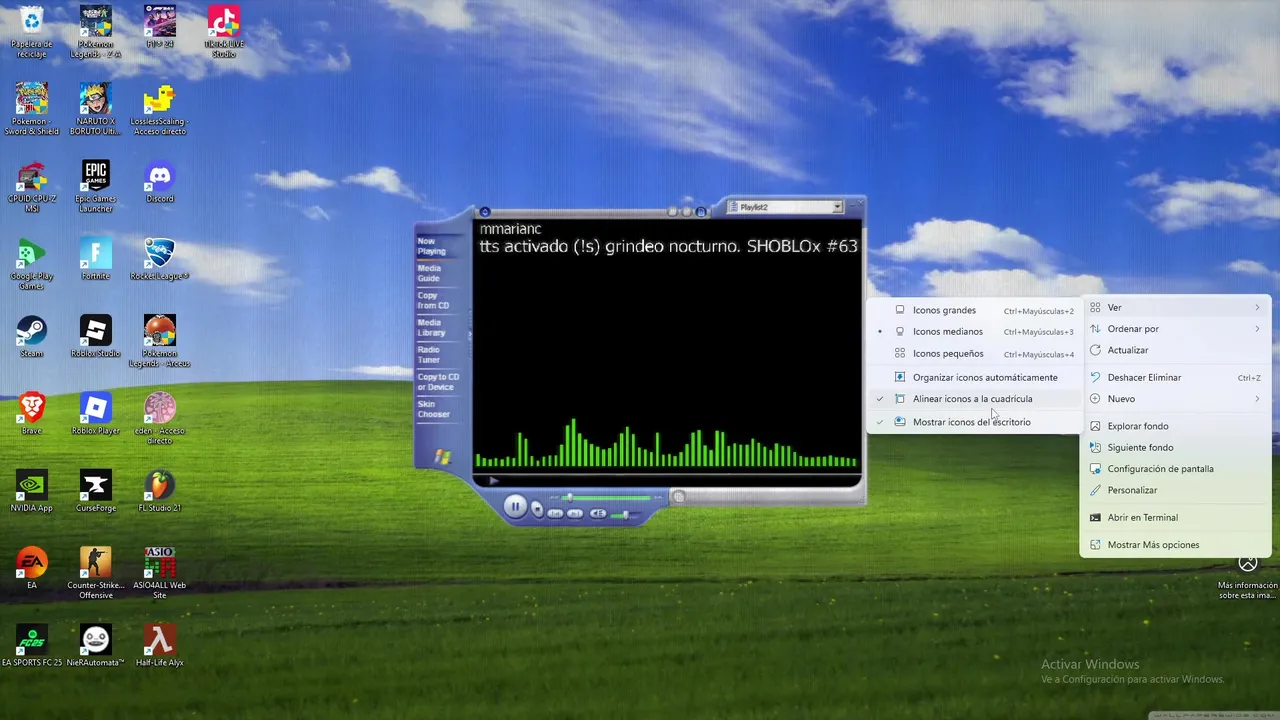Toggle Mostrar iconos del escritorio
1280x720 pixels.
pyautogui.click(x=974, y=421)
